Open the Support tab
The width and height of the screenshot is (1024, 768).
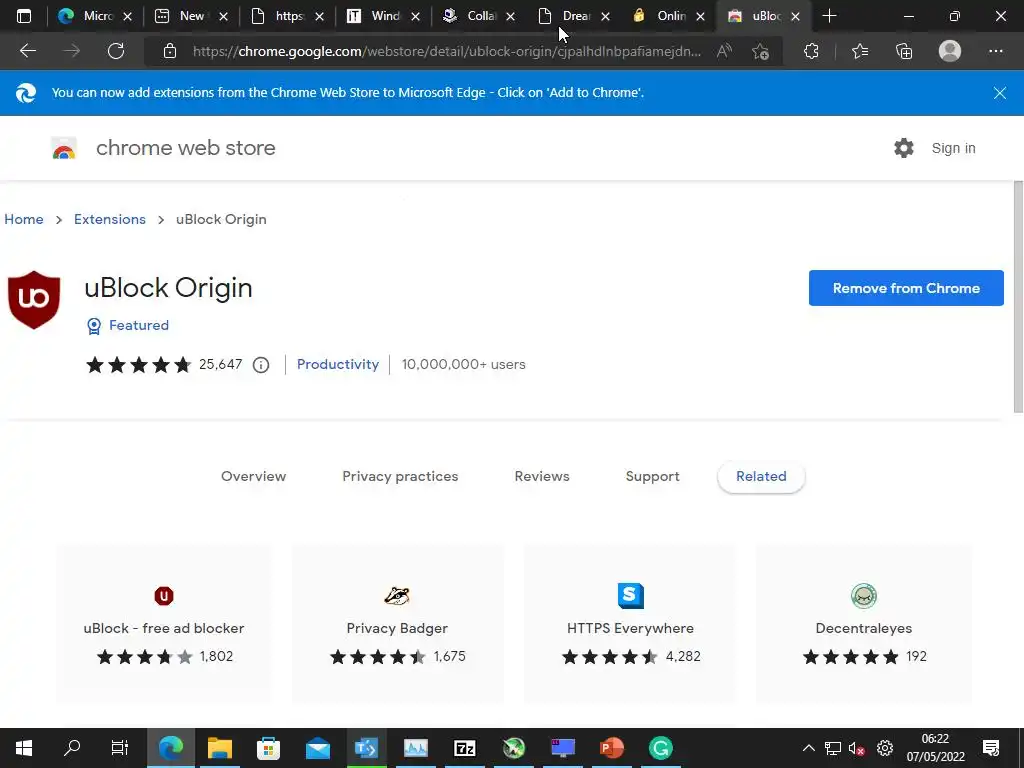coord(652,476)
